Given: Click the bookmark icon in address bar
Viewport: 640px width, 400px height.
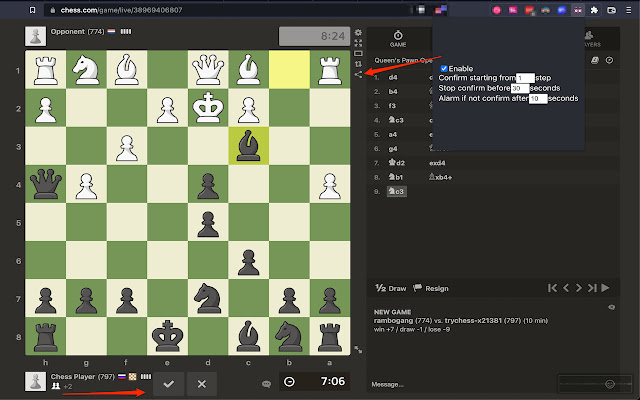Looking at the screenshot, I should [x=33, y=10].
